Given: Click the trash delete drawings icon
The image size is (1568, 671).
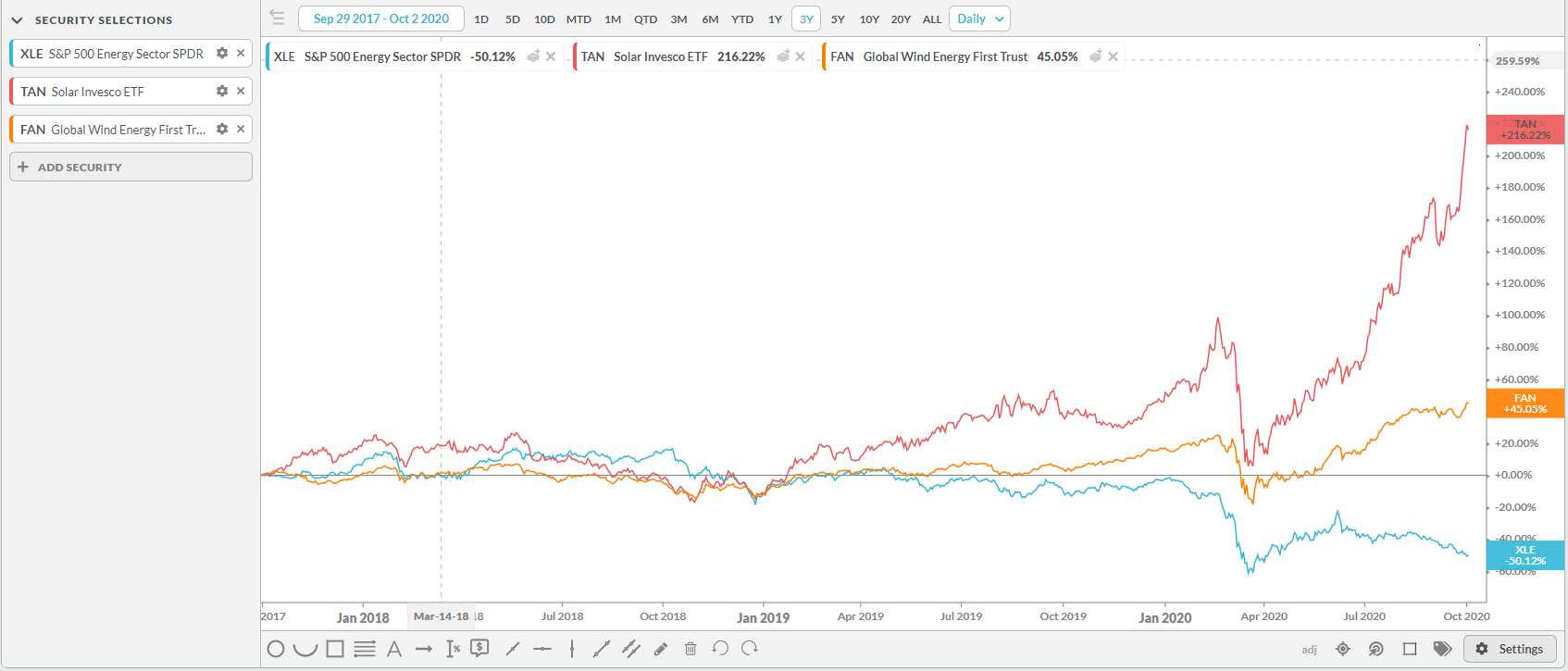Looking at the screenshot, I should click(x=691, y=649).
